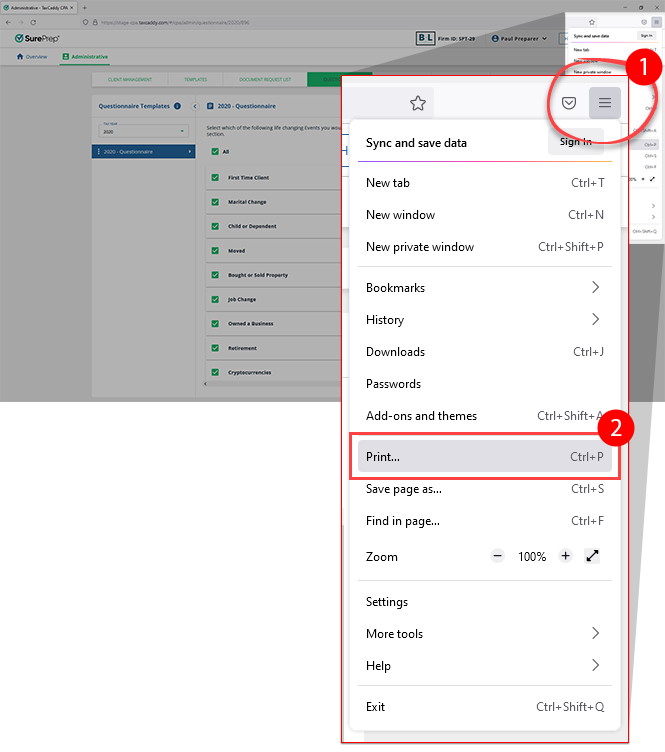The height and width of the screenshot is (752, 665).
Task: Toggle full screen with the arrows icon
Action: pos(593,556)
